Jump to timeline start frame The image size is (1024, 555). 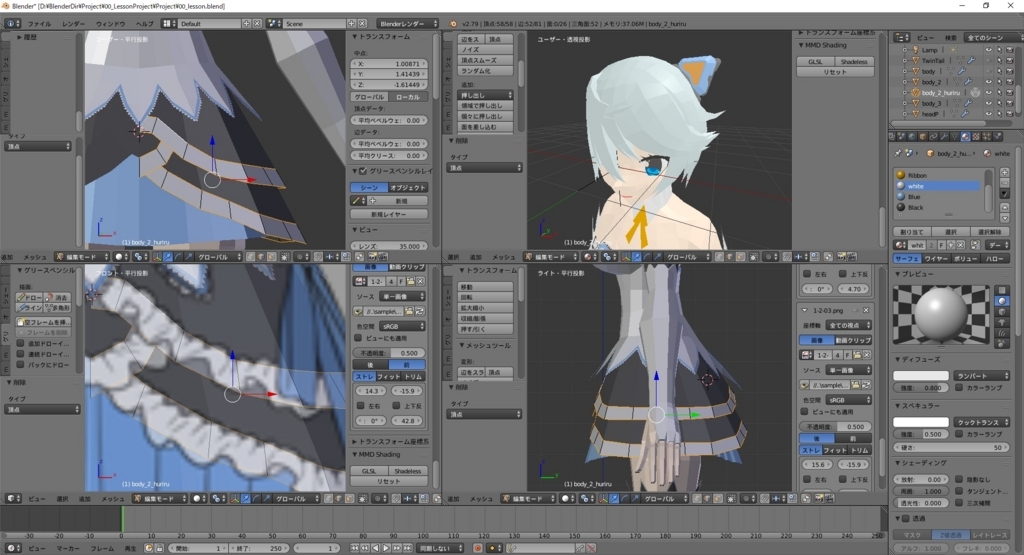(355, 548)
